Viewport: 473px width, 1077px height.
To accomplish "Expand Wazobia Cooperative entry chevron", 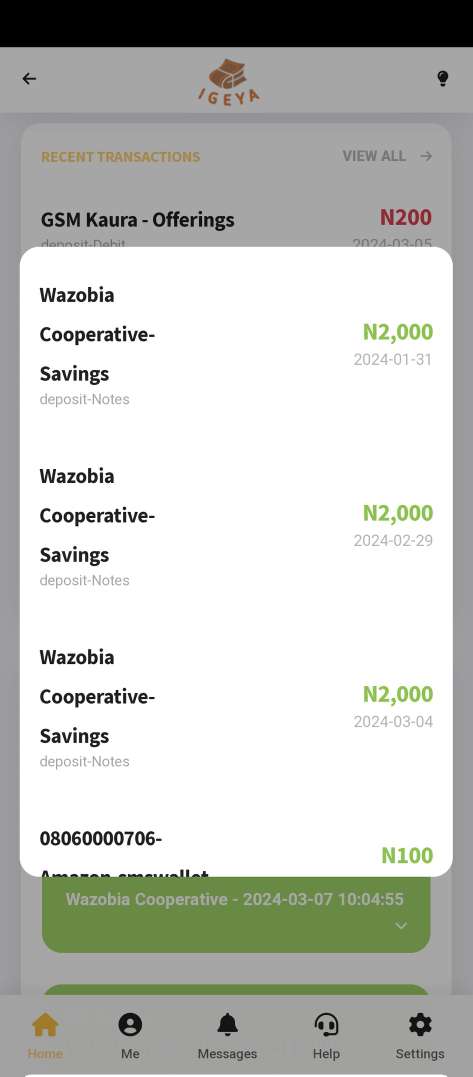I will (401, 926).
